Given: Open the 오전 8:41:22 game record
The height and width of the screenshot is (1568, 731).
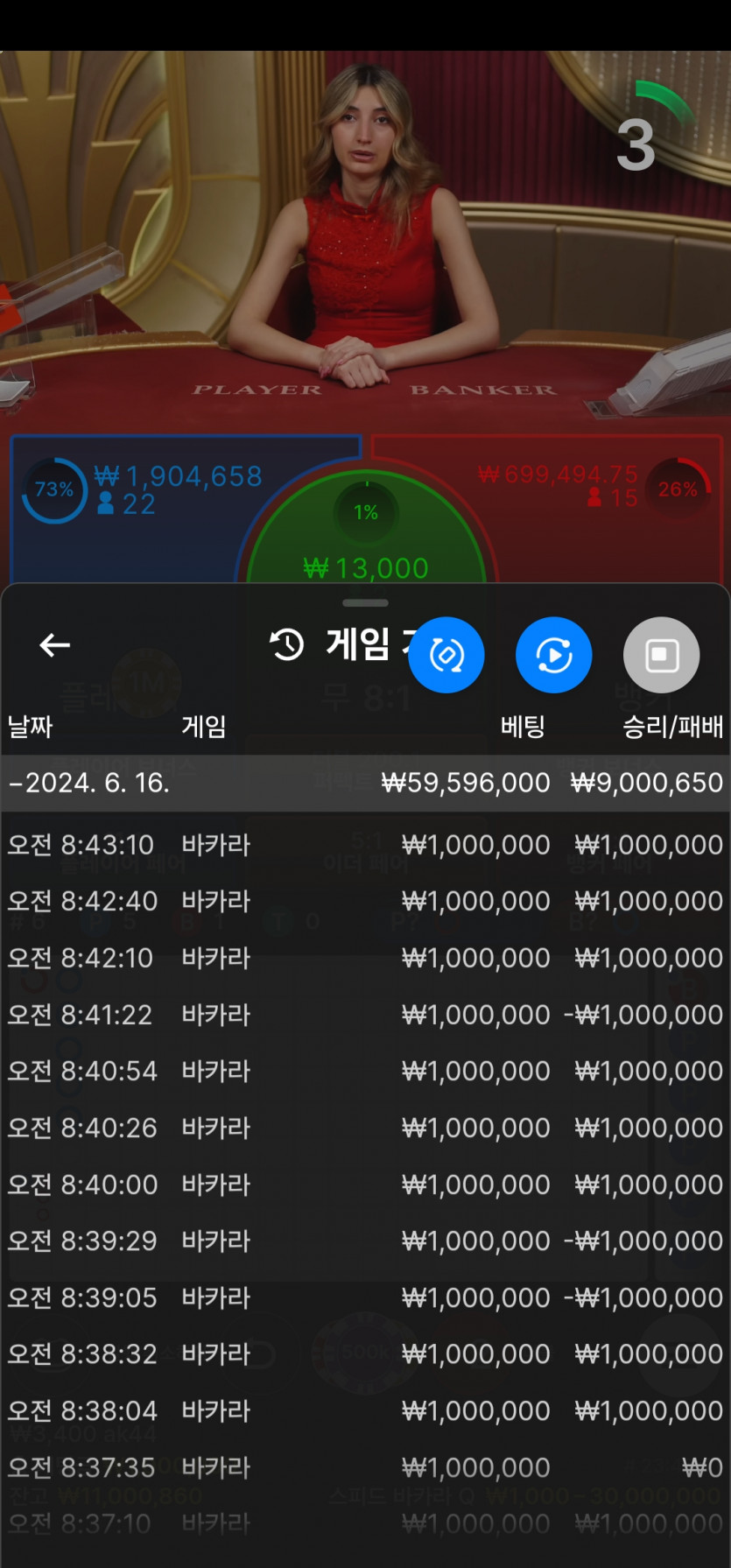Looking at the screenshot, I should tap(365, 1015).
